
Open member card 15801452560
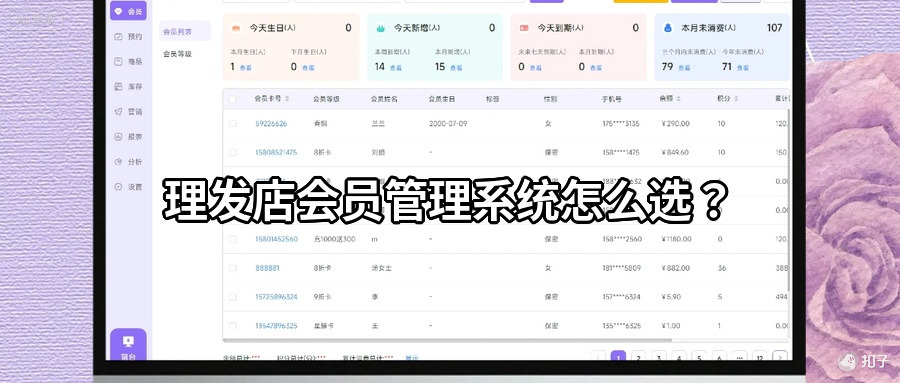click(x=277, y=239)
